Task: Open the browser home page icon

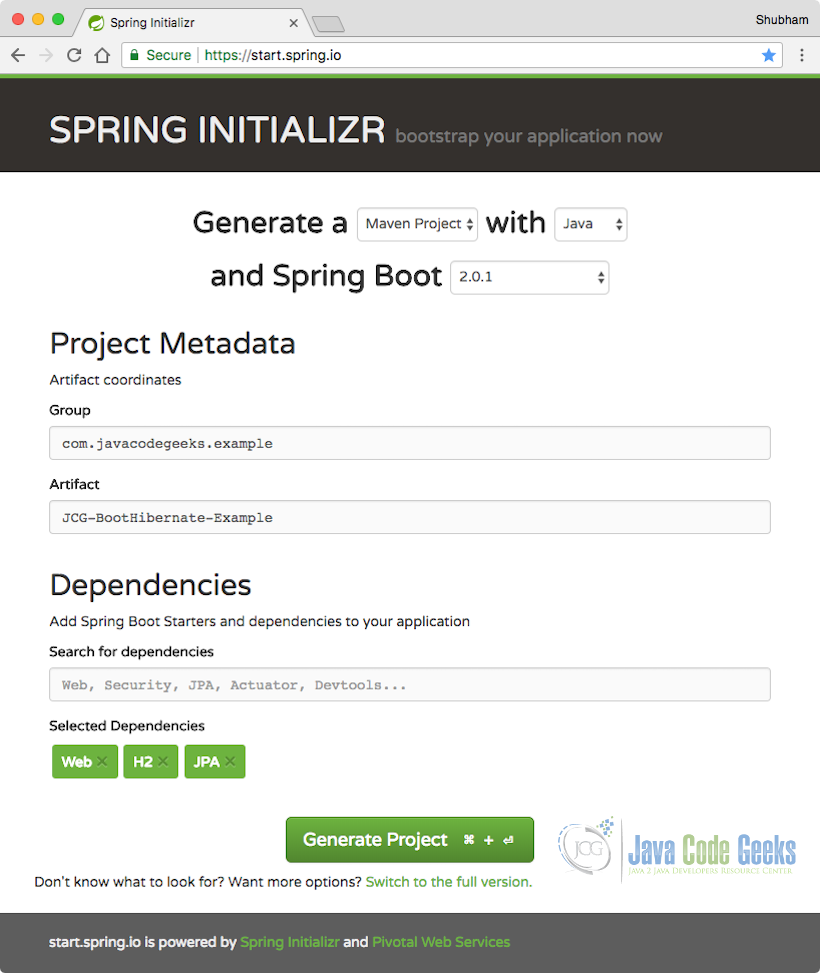Action: click(102, 55)
